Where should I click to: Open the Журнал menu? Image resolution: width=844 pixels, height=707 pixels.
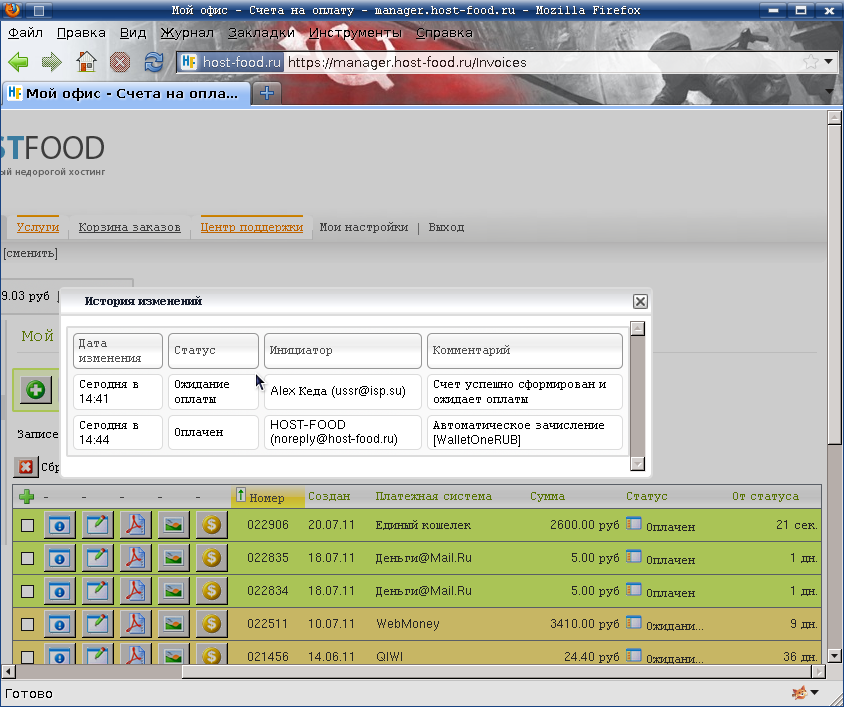coord(187,33)
